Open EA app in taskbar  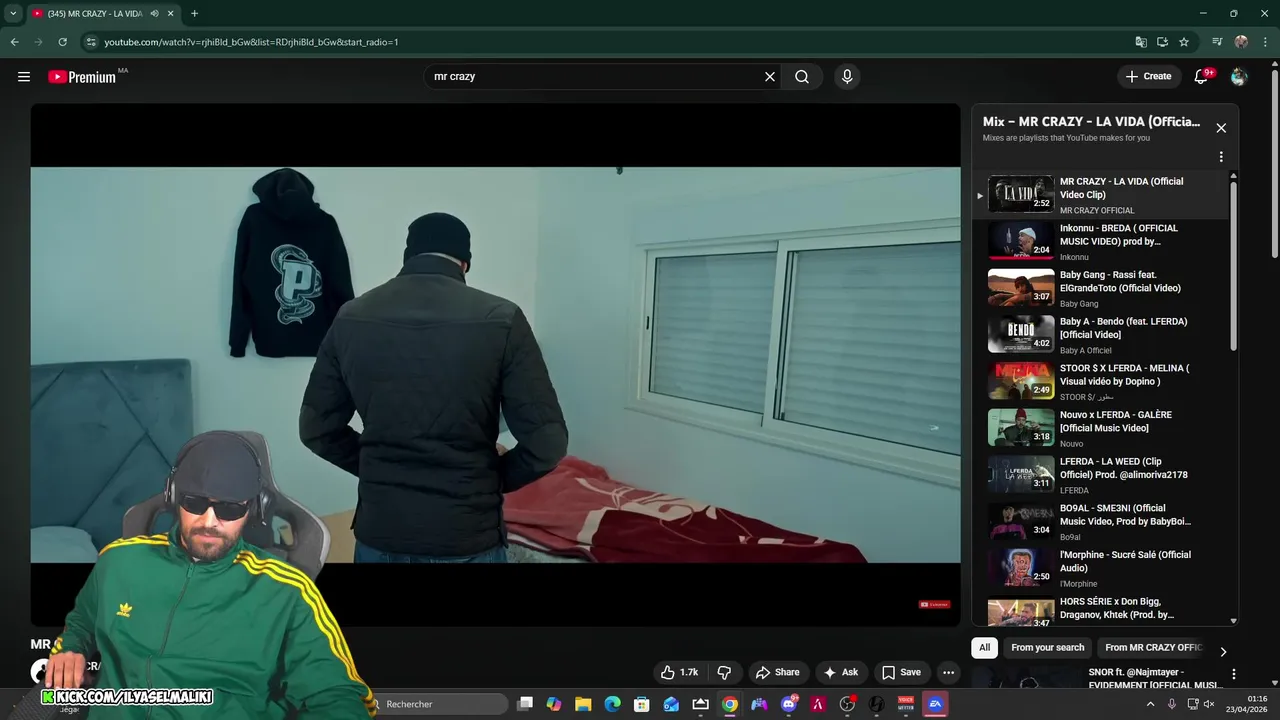click(x=935, y=705)
